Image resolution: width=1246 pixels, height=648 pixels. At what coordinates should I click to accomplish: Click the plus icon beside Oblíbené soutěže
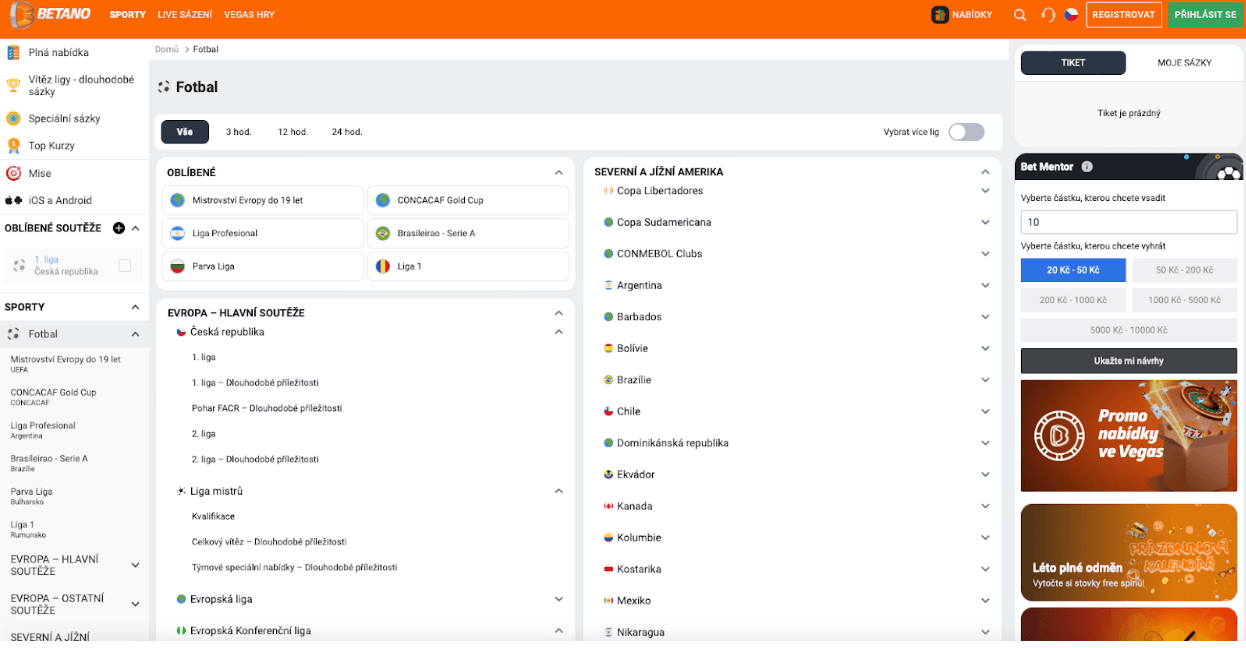(119, 228)
